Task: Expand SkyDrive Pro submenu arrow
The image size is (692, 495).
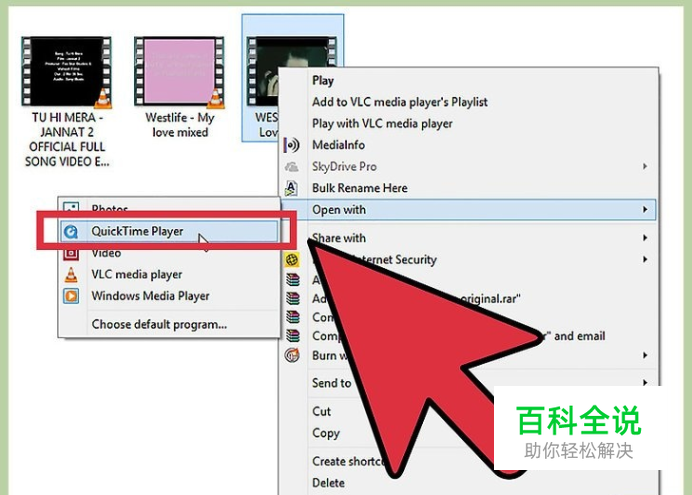Action: point(645,166)
